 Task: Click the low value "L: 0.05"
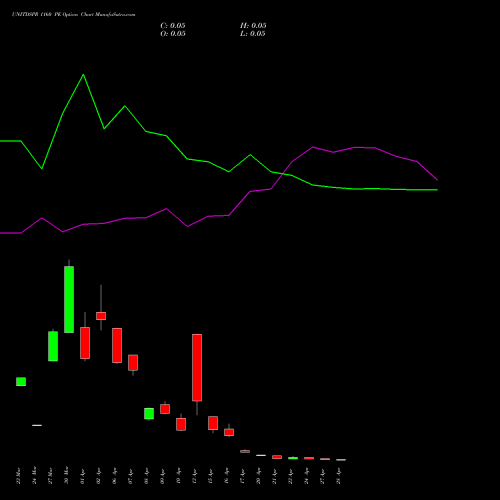[253, 34]
